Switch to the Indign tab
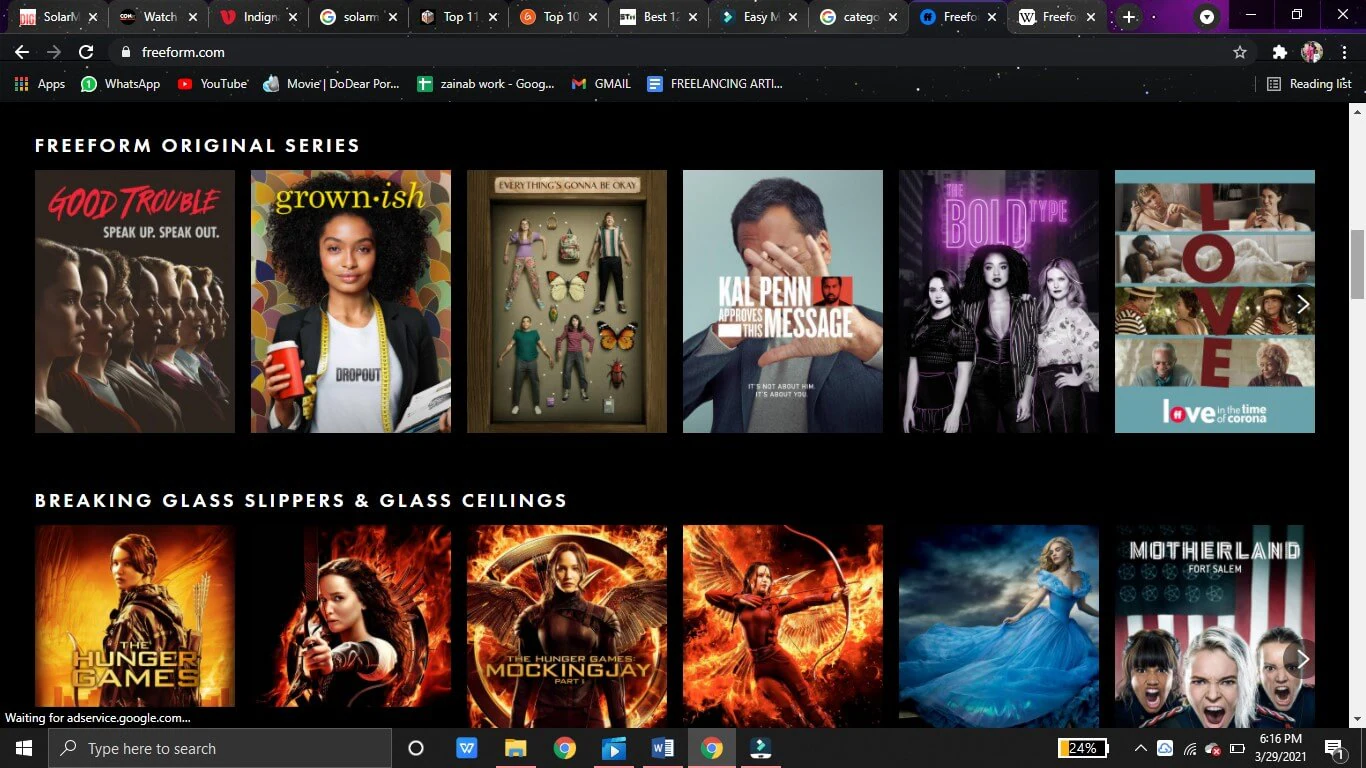The width and height of the screenshot is (1366, 768). point(258,17)
